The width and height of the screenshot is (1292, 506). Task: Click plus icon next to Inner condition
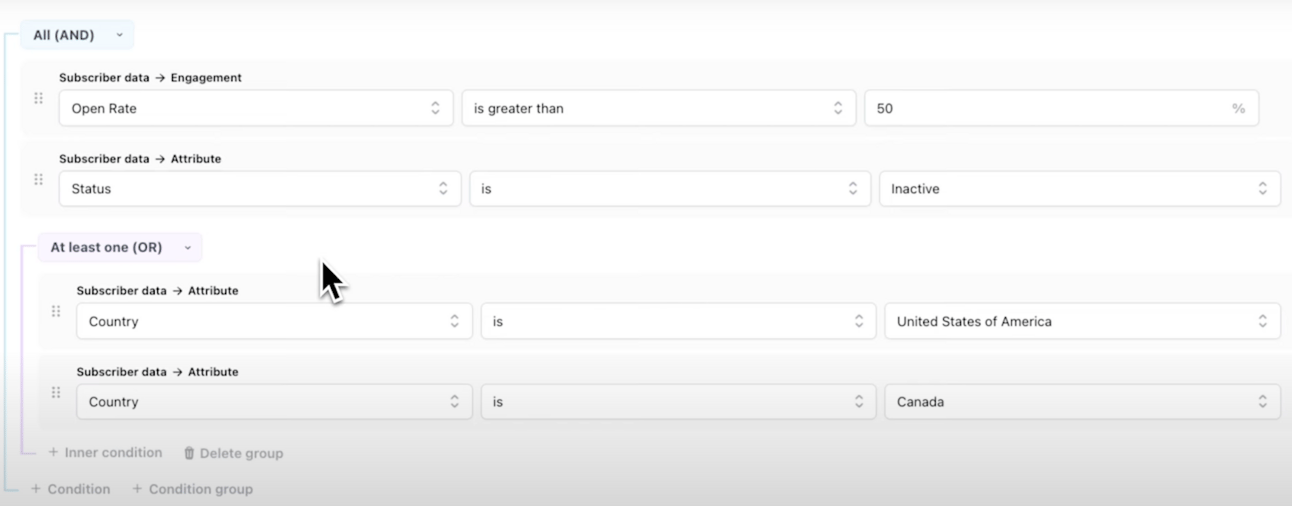click(x=53, y=452)
